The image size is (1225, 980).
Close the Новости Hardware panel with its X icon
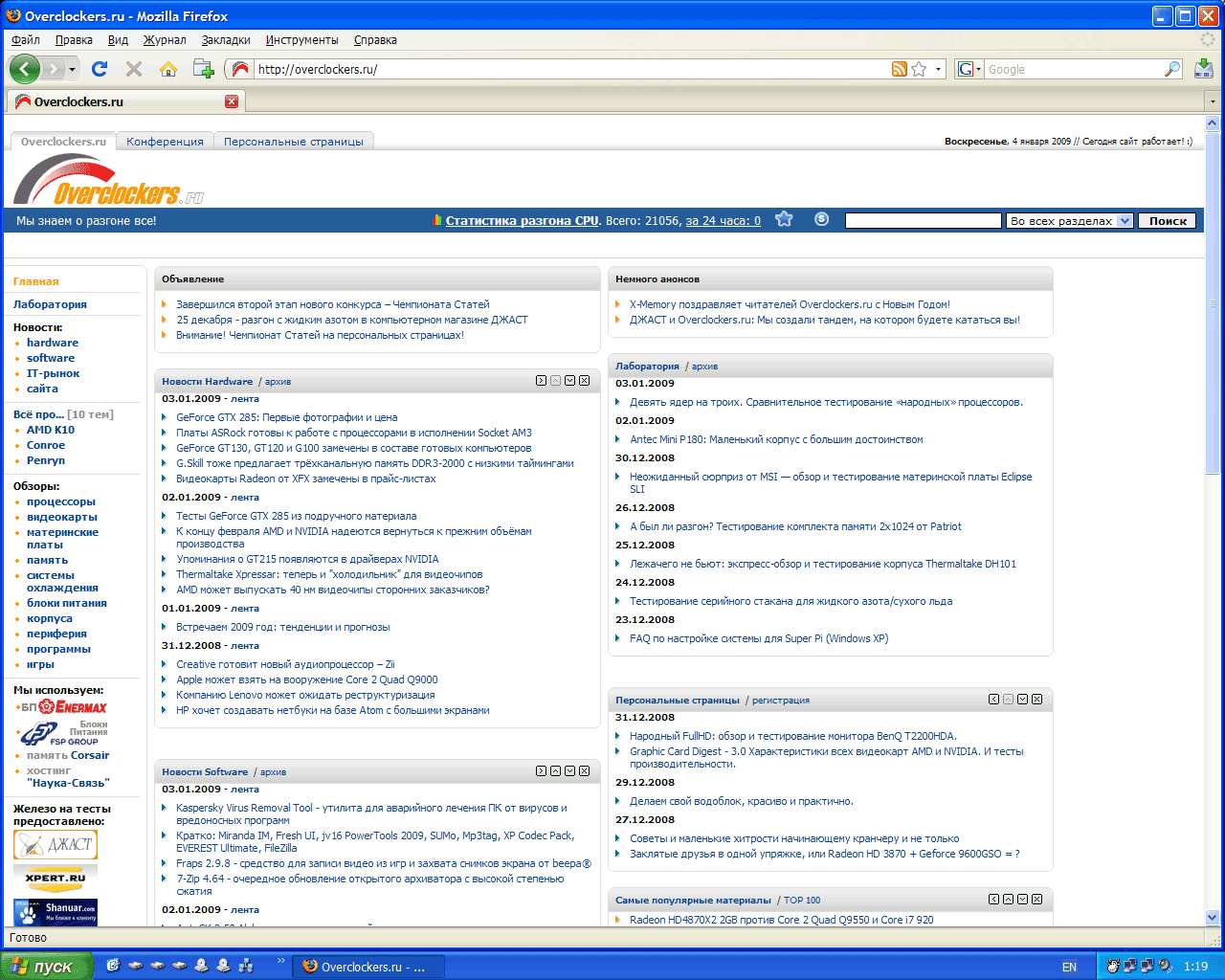(x=584, y=381)
